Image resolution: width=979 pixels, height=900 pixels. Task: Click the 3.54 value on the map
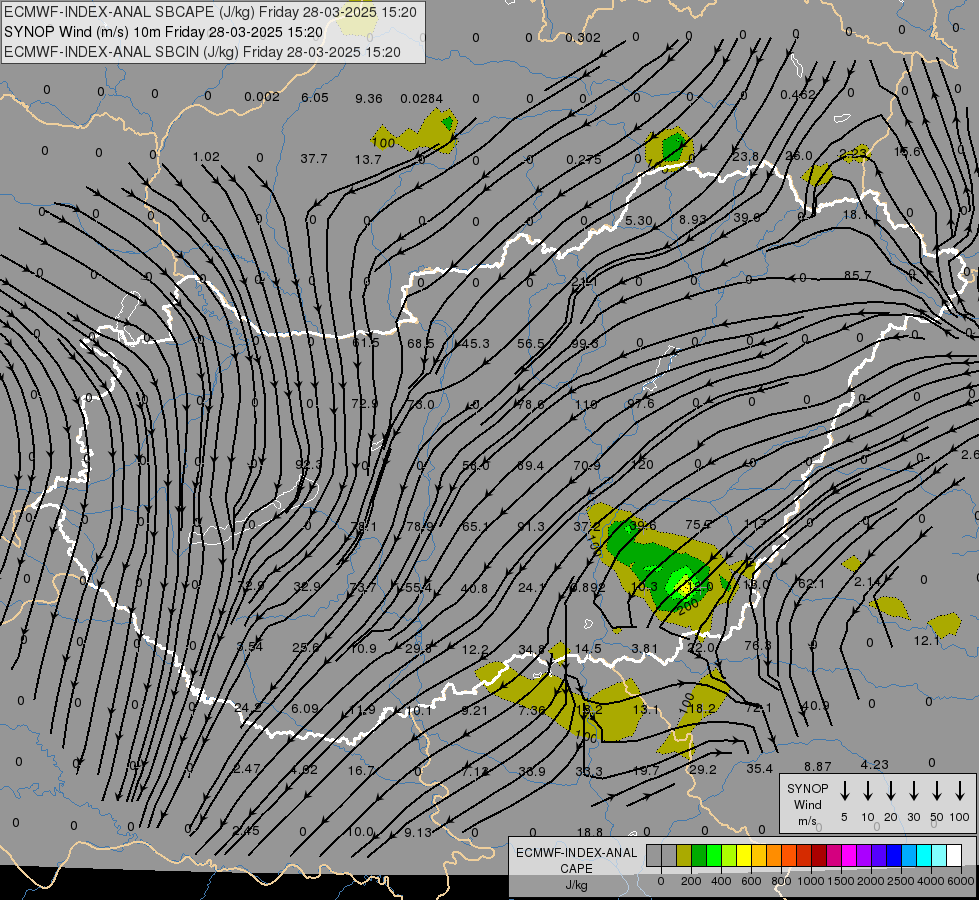(x=250, y=646)
